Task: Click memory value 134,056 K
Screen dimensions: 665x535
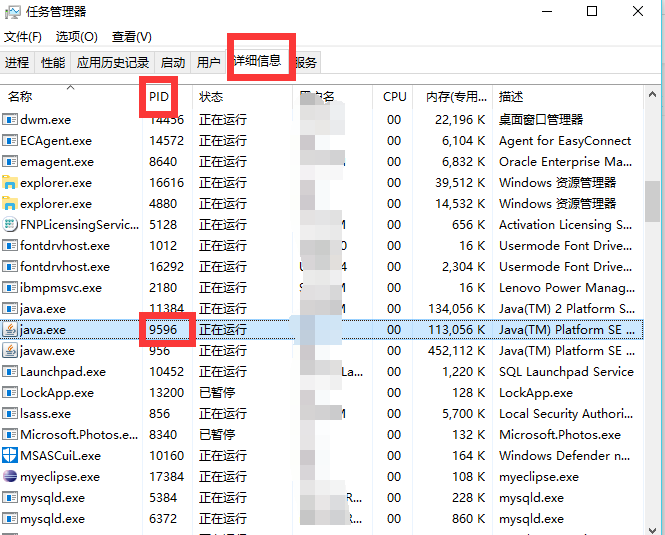Action: [x=456, y=308]
